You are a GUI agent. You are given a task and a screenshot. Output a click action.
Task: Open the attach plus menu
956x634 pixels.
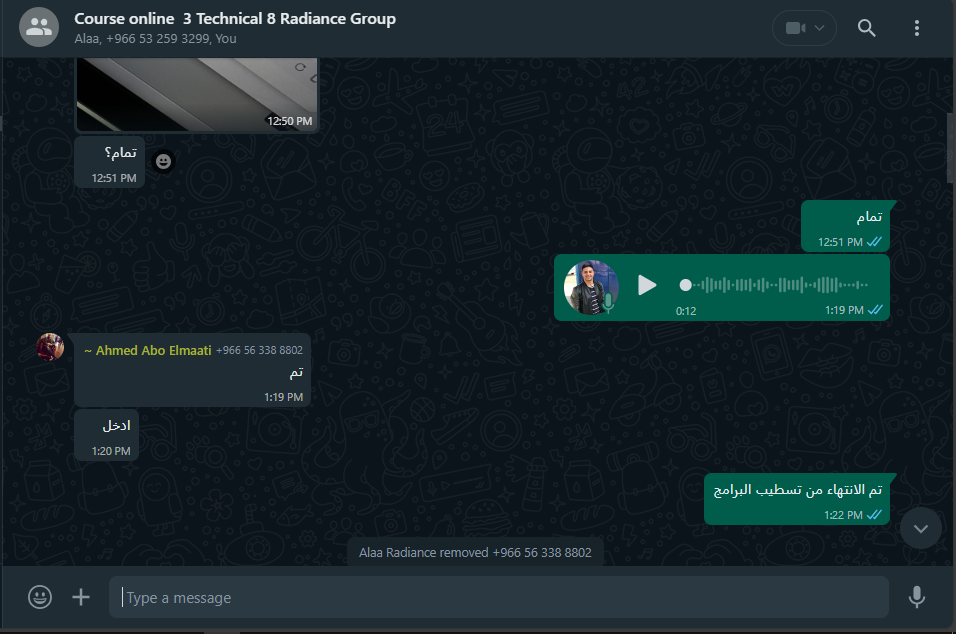pos(80,597)
